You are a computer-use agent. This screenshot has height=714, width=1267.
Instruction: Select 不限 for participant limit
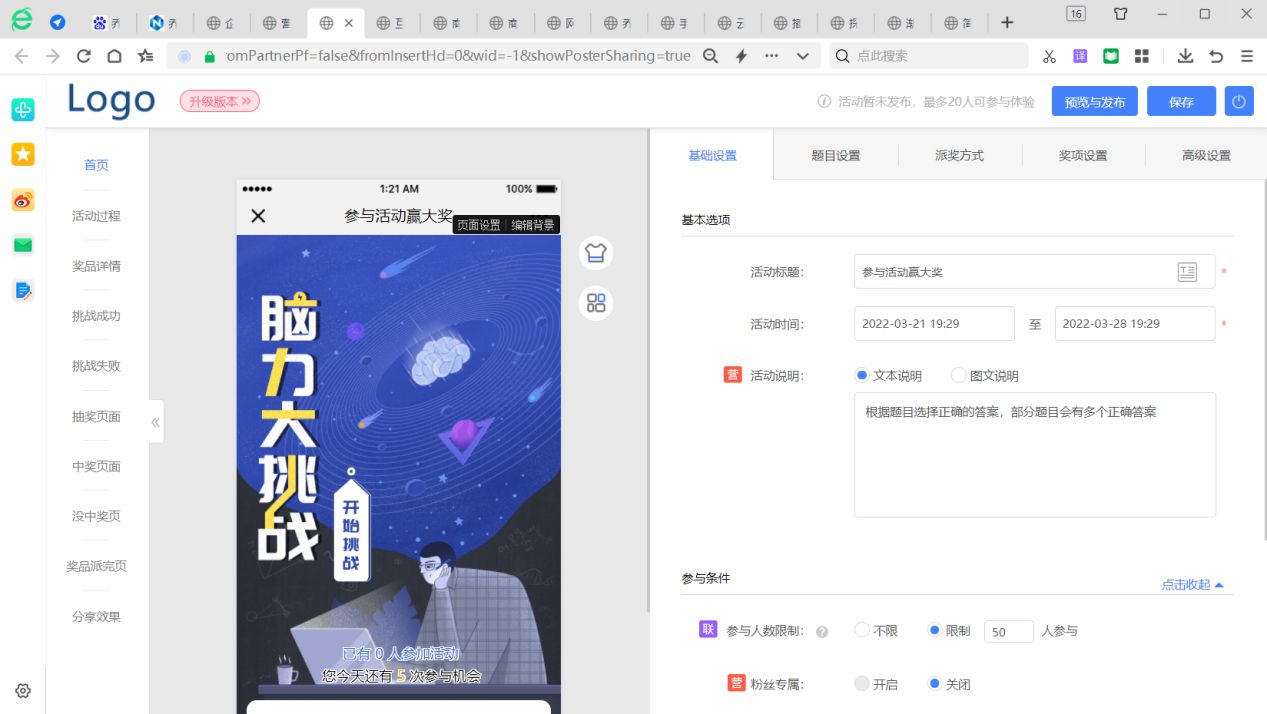[862, 631]
